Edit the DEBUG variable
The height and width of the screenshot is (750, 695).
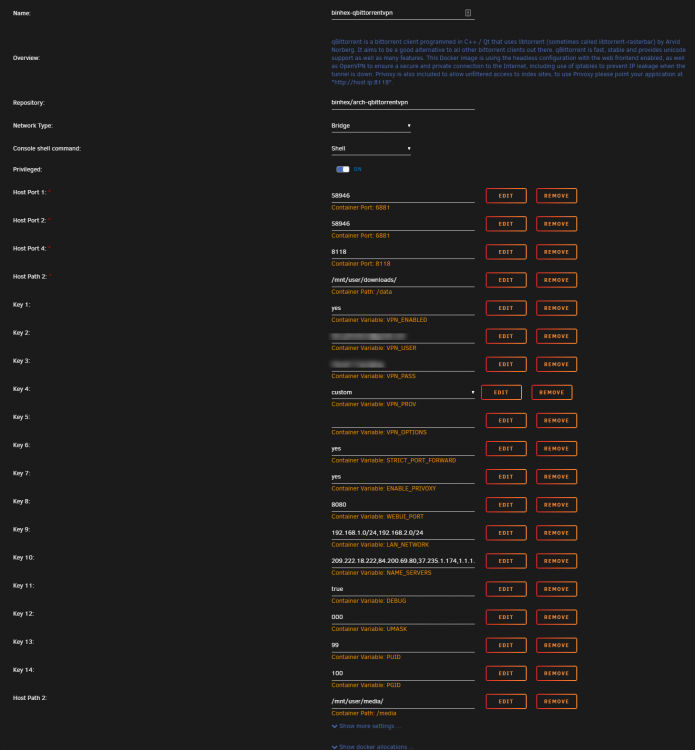506,589
